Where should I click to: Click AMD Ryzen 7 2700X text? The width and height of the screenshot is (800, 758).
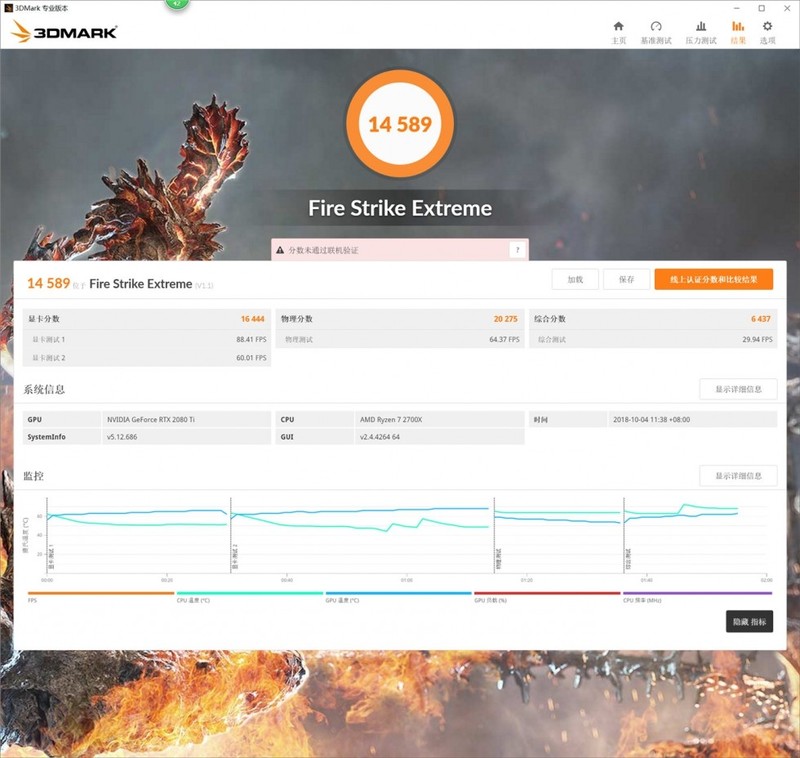[391, 419]
